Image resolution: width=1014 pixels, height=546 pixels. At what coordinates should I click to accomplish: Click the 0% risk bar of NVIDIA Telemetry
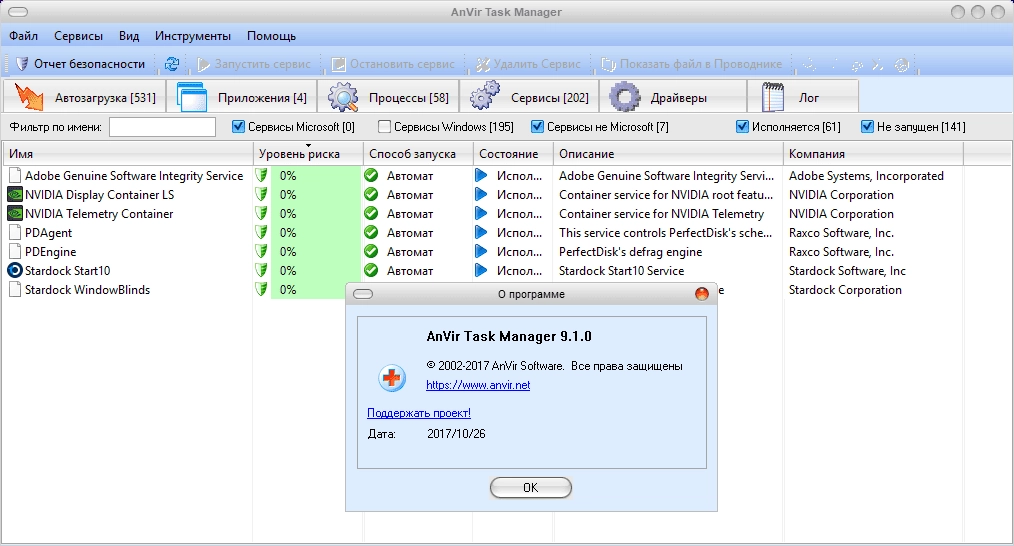(316, 213)
